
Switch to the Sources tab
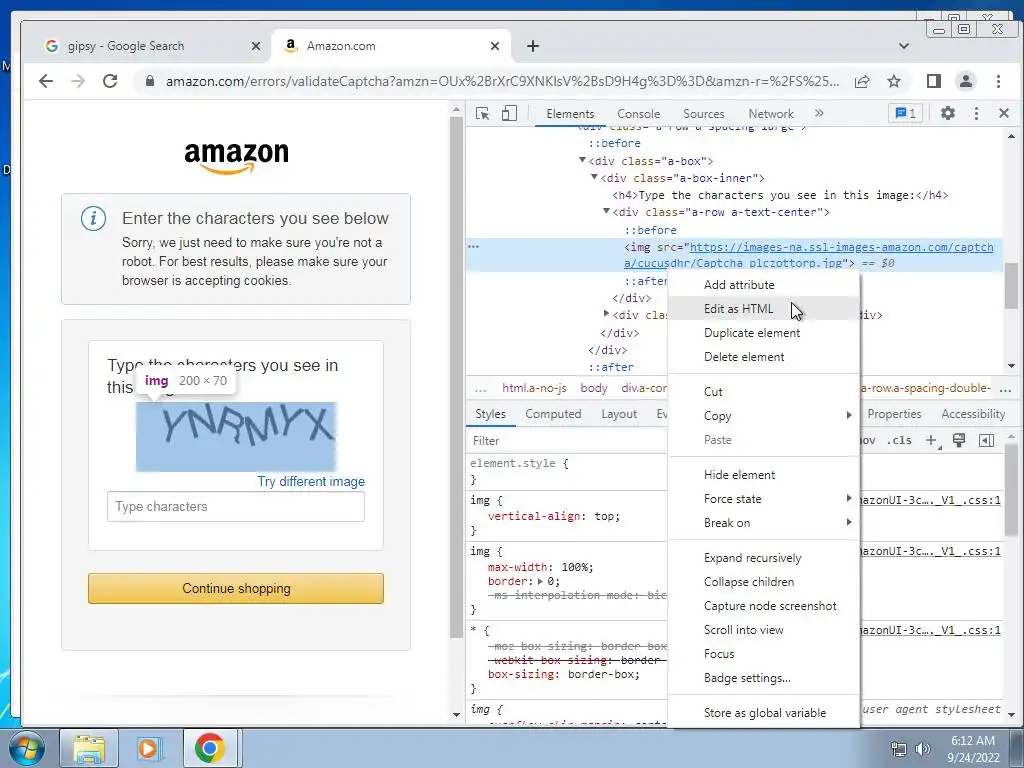703,114
